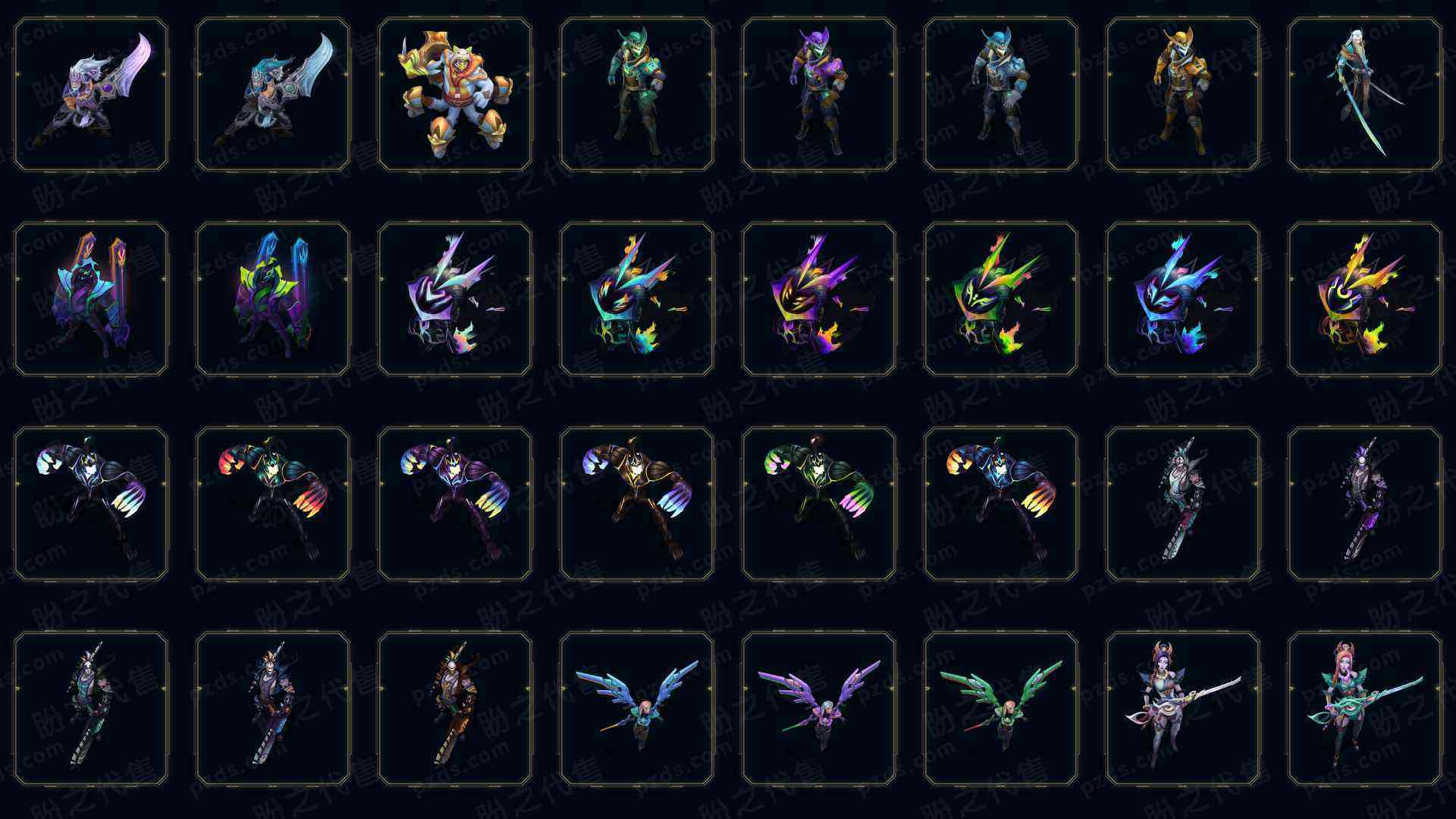The image size is (1456, 819).
Task: Select the purple masked fighter chroma
Action: pos(819,94)
